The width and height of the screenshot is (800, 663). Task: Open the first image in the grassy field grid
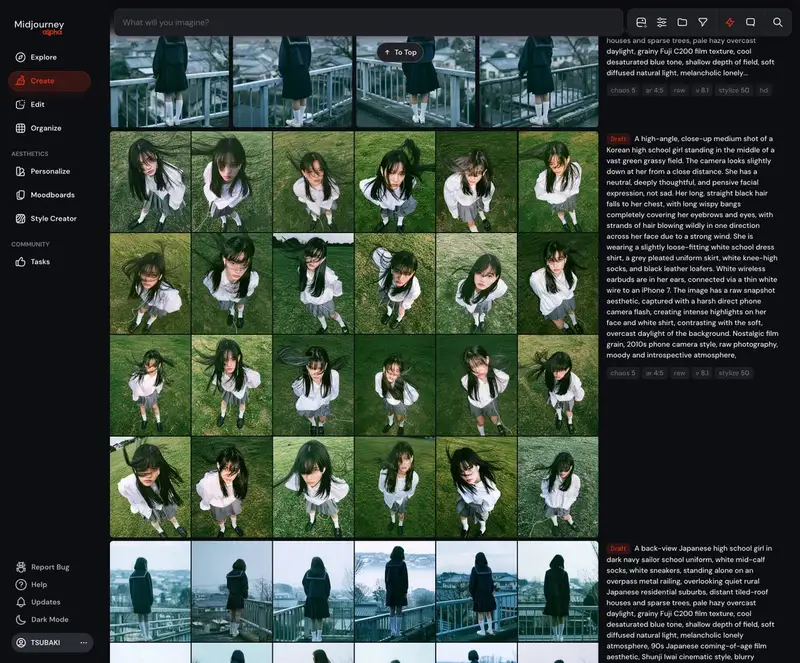tap(150, 182)
